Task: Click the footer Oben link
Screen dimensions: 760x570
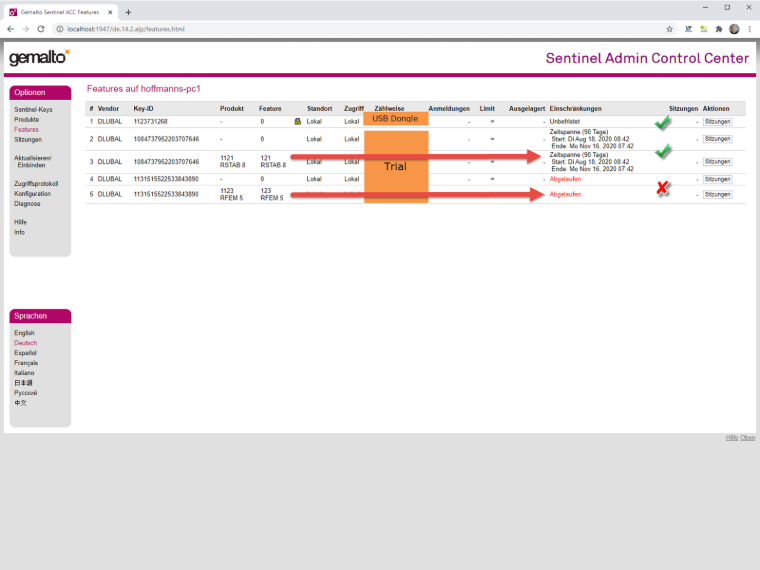Action: coord(747,438)
